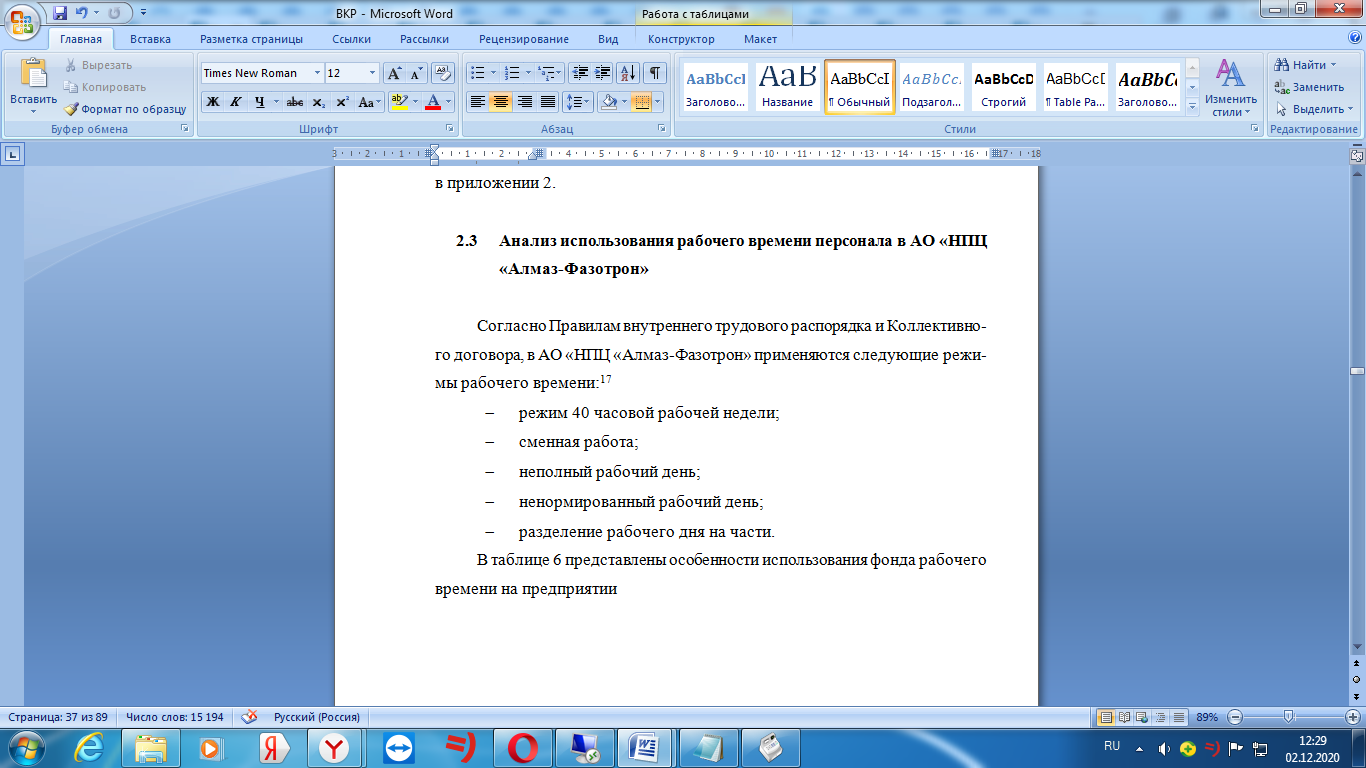Click Число слов word count

174,717
